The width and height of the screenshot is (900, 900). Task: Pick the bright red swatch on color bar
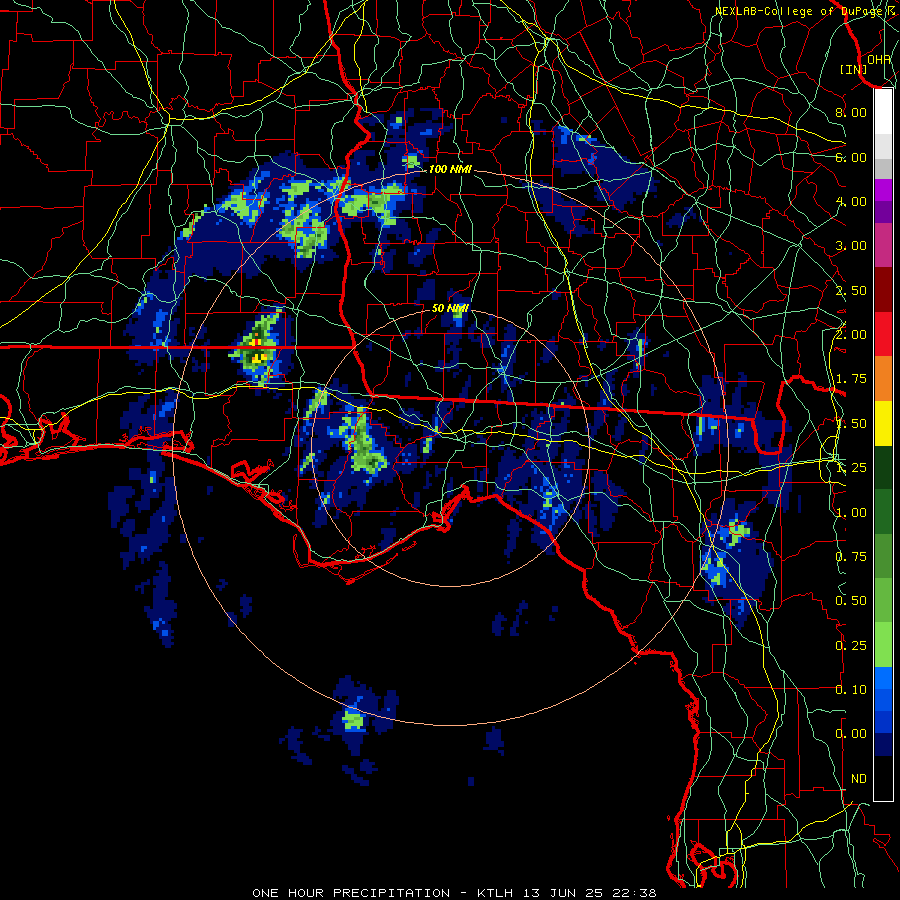883,334
